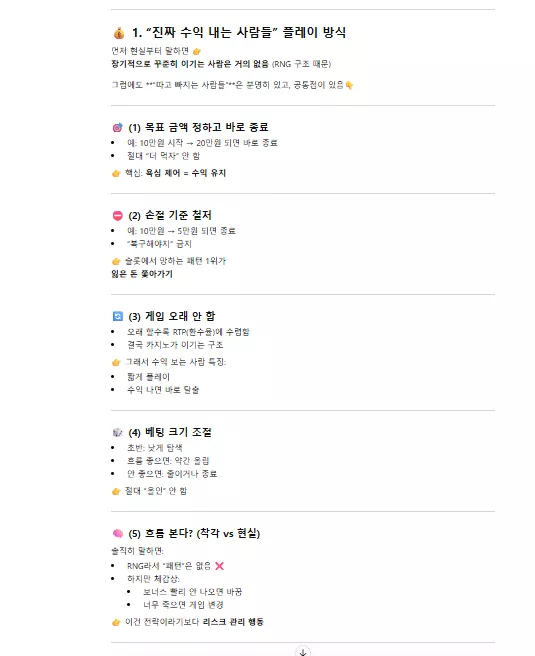Click the heading '진짜 수익 내는 사람들' 플레이 방식
This screenshot has width=535, height=656.
(x=239, y=32)
